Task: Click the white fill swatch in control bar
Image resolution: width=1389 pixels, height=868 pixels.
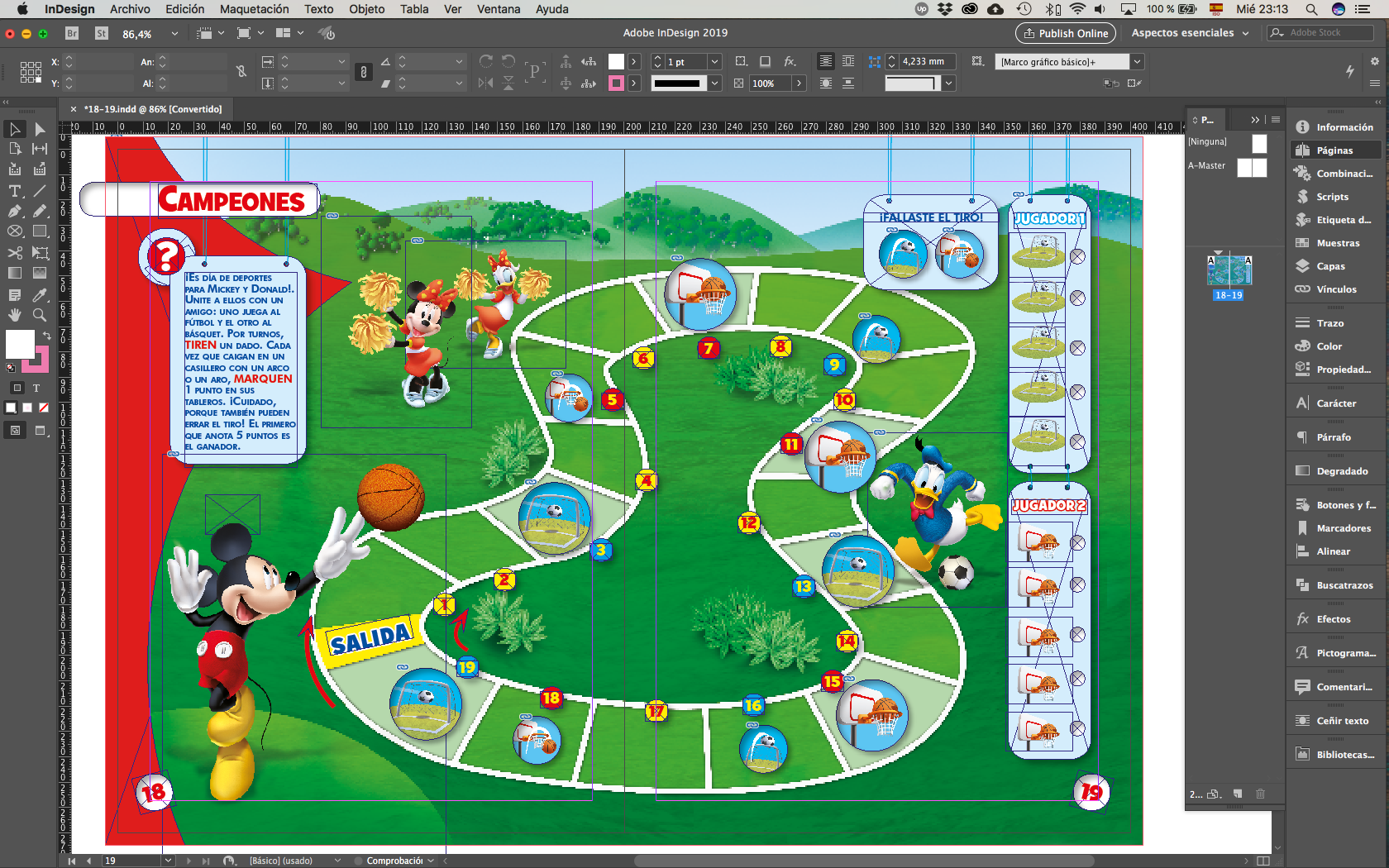Action: point(616,61)
